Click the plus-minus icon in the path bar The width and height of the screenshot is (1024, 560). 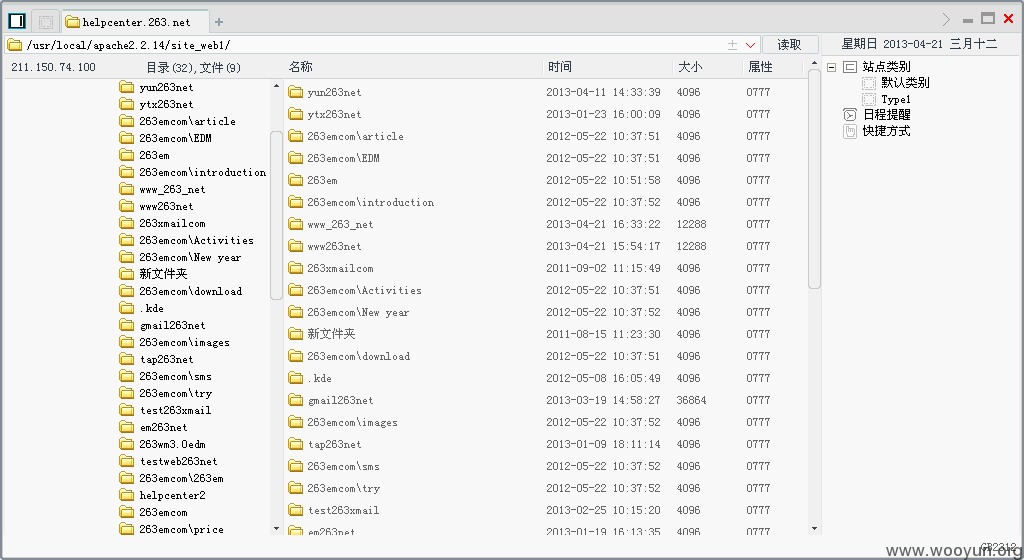coord(732,45)
